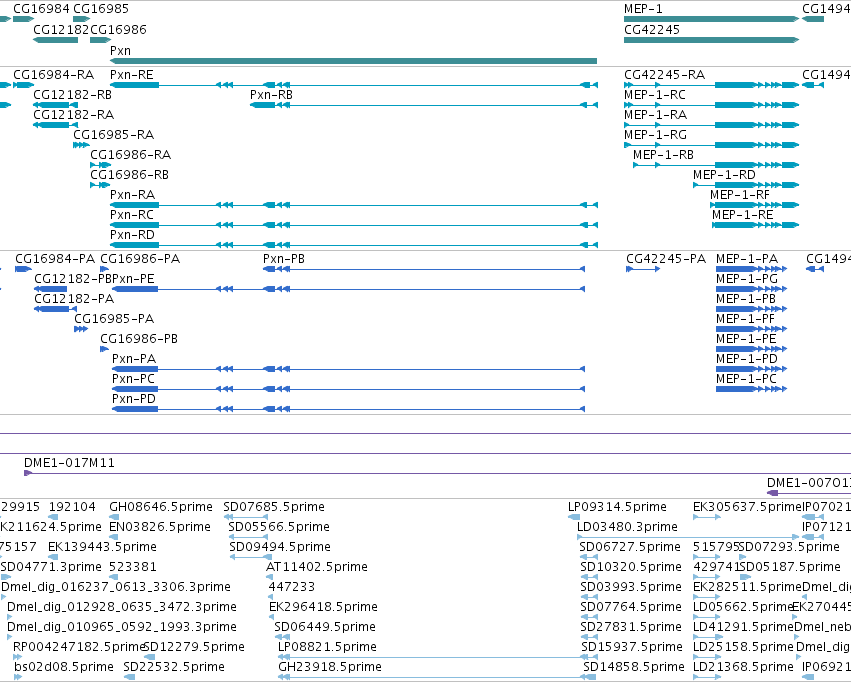
Task: Select the MEP-1-RD transcript
Action: (746, 185)
